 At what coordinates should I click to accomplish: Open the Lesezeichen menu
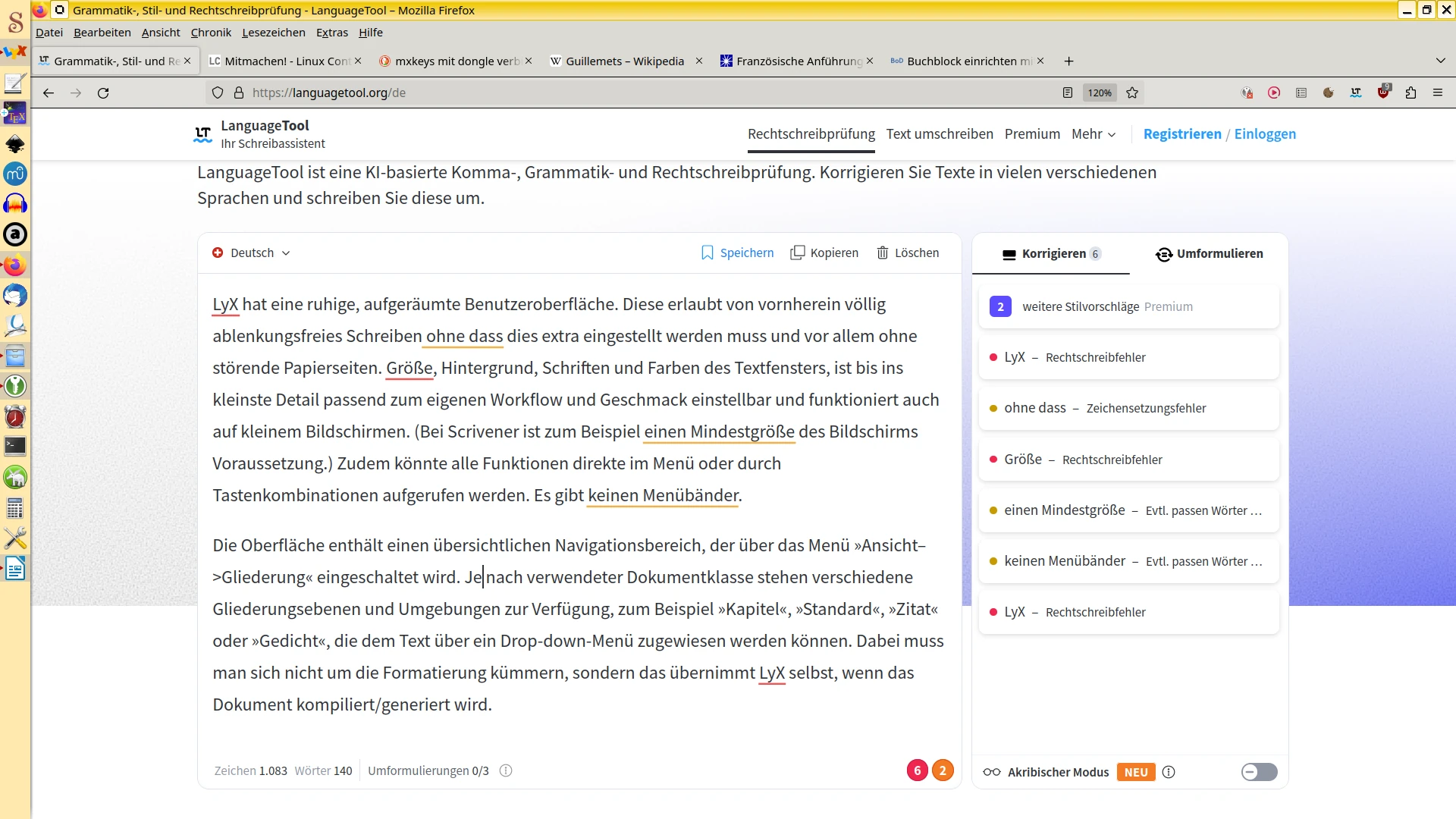click(274, 33)
